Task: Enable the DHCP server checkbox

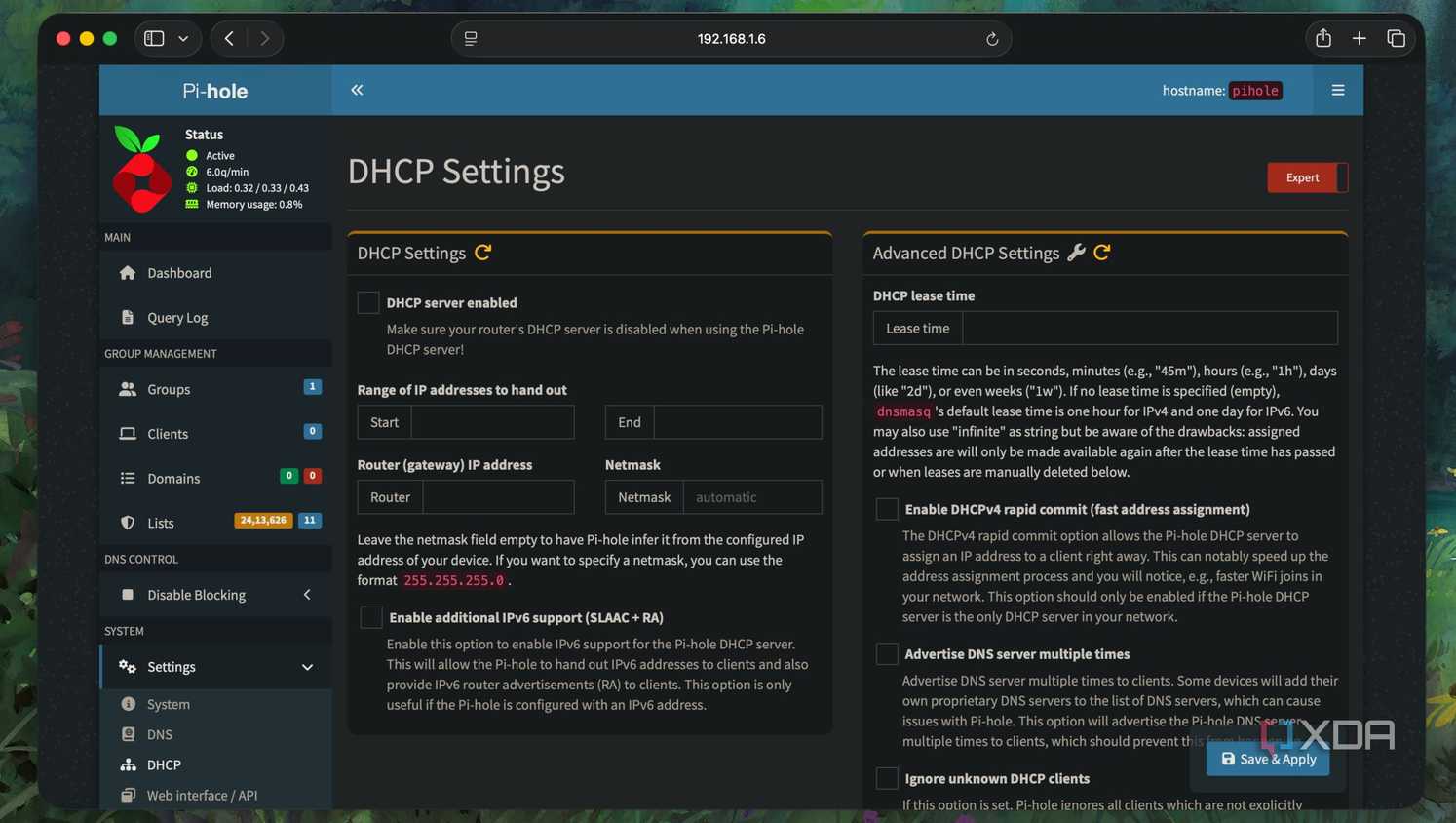Action: [x=368, y=302]
